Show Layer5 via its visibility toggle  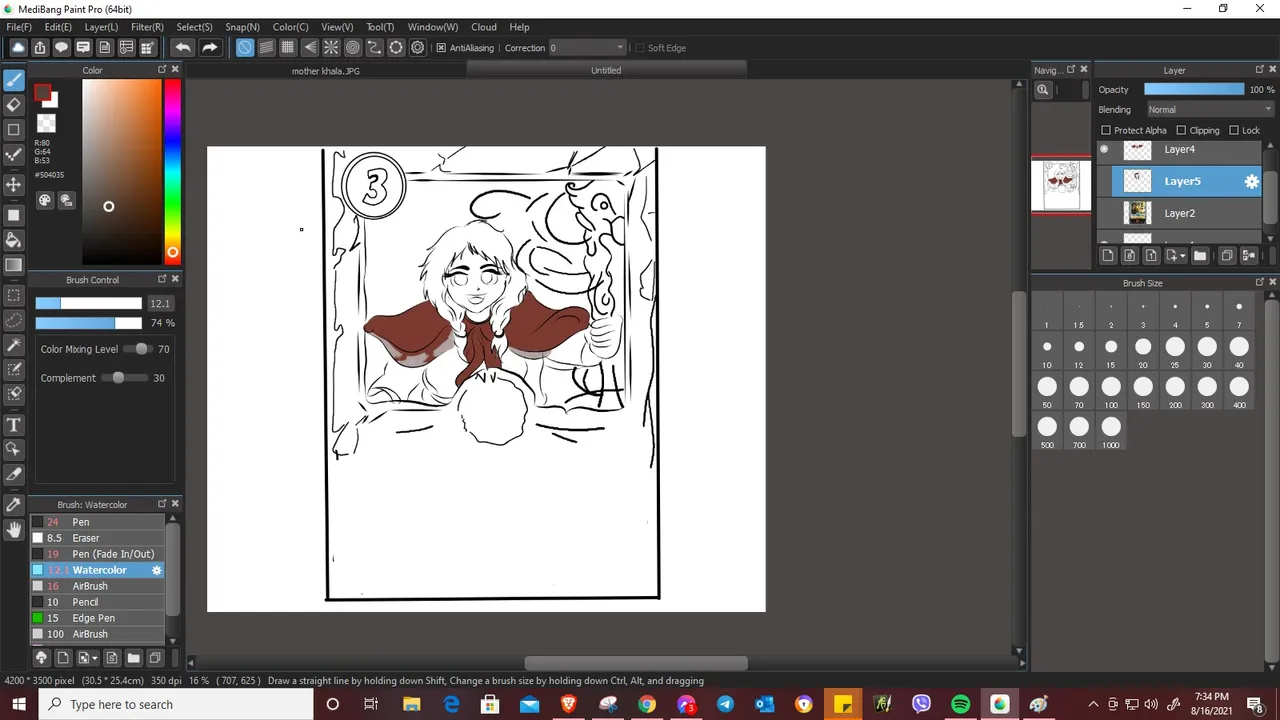[1104, 181]
